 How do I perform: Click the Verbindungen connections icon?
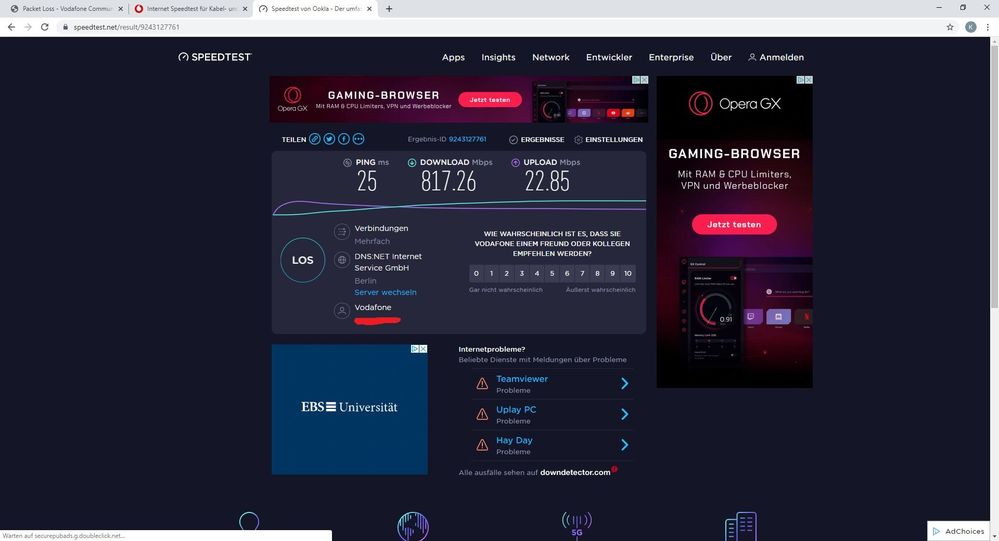tap(342, 231)
